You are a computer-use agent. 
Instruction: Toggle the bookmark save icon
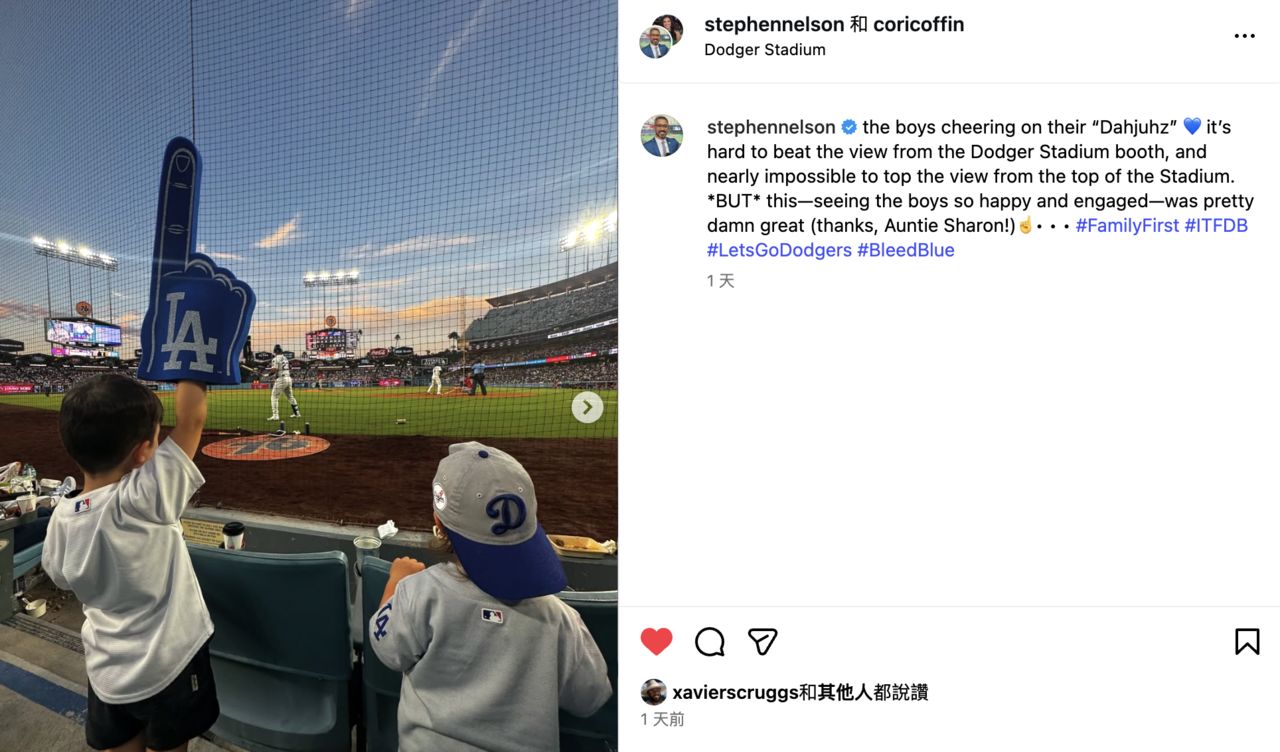click(1246, 642)
